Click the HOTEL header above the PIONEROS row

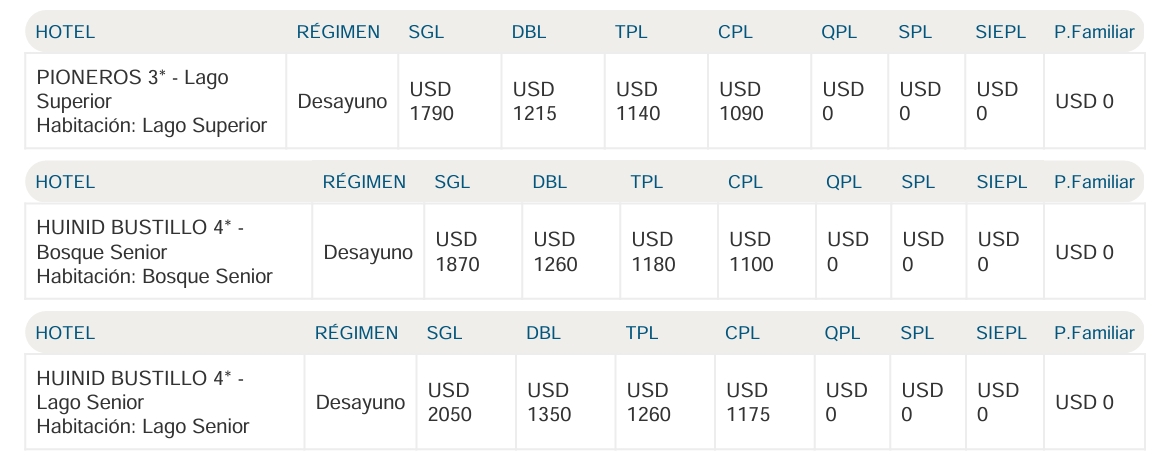coord(65,32)
